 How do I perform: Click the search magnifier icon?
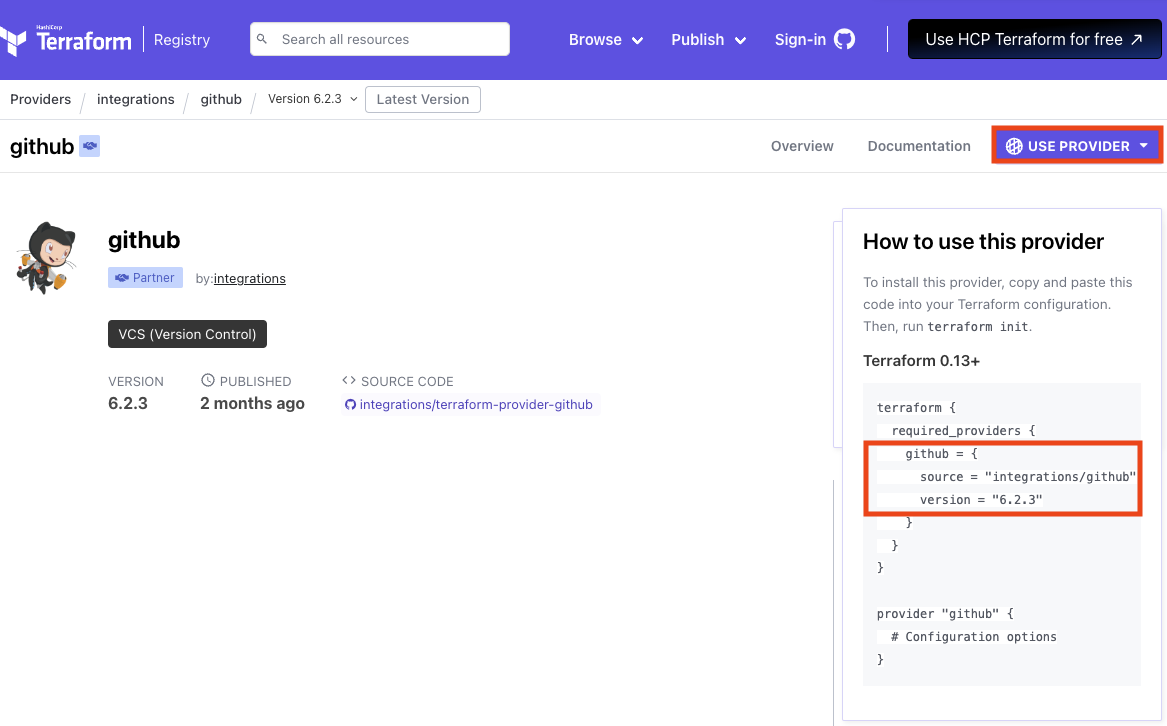(262, 39)
